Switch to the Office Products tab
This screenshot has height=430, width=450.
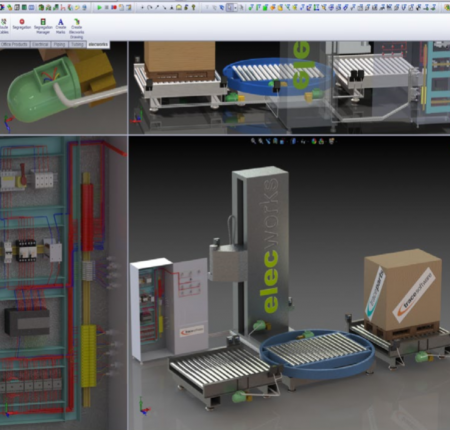pos(15,44)
